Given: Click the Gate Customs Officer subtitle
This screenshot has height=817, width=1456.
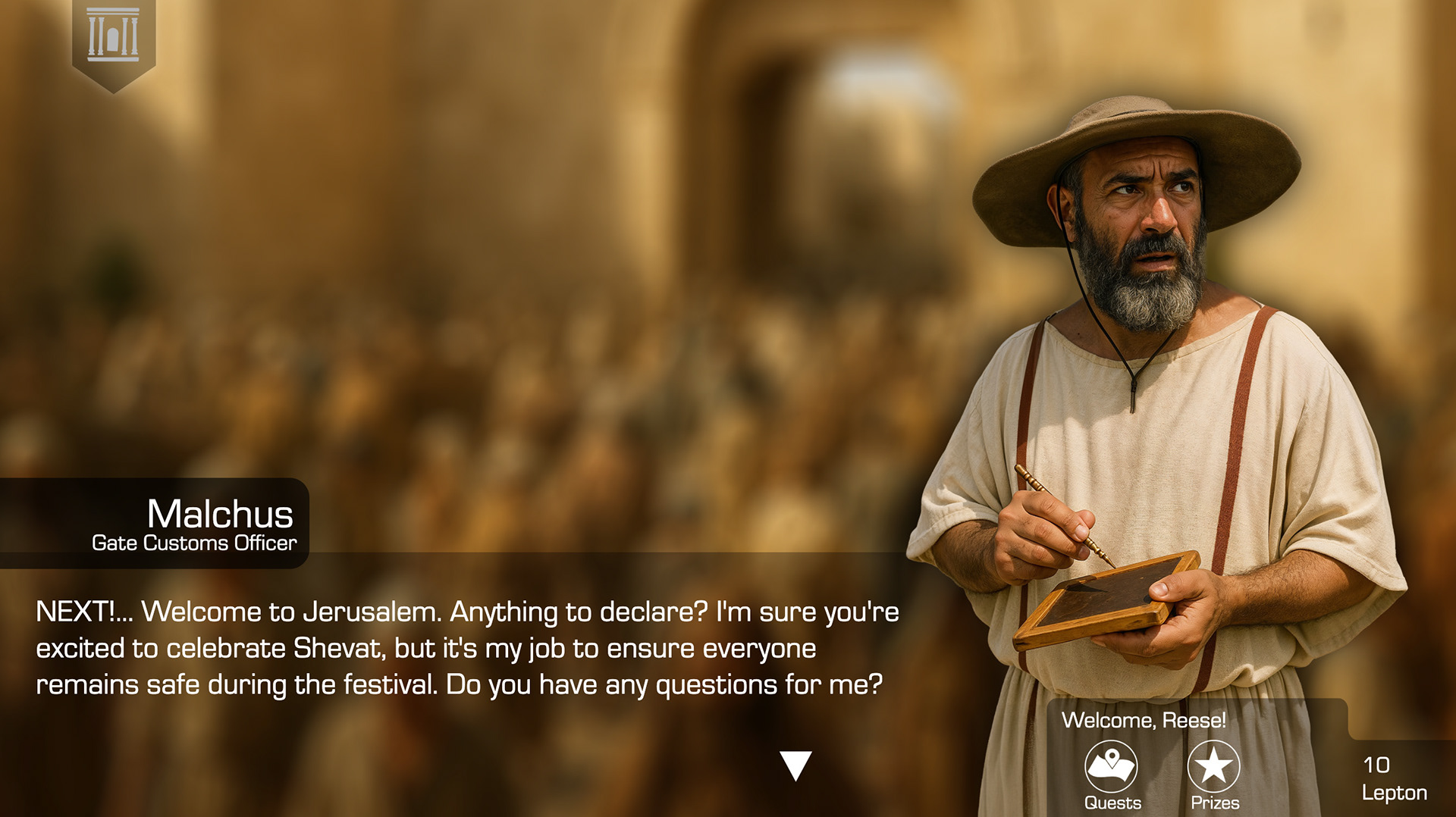Looking at the screenshot, I should [194, 543].
